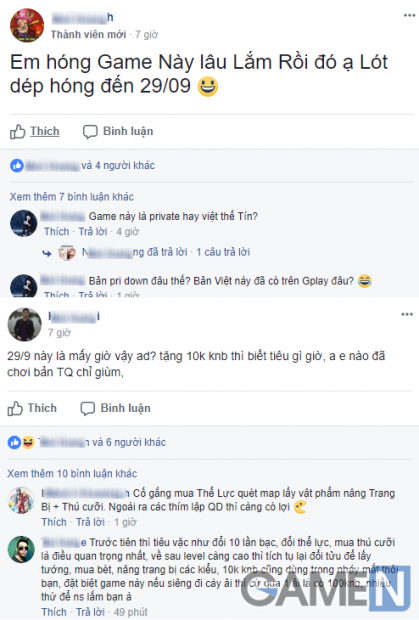Click the '49 phút' comment timestamp
This screenshot has width=419, height=620.
point(130,612)
